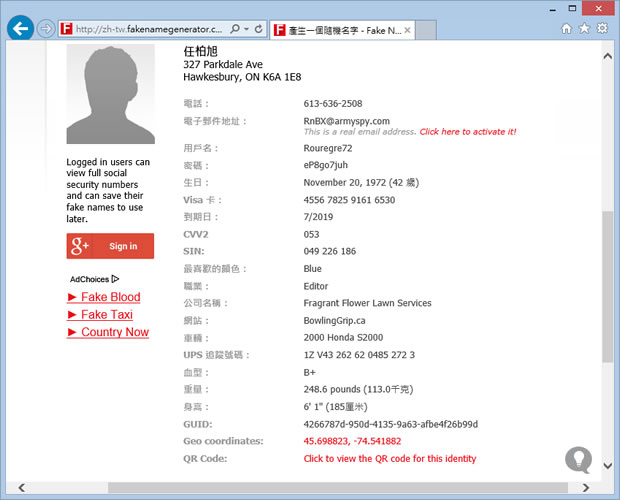Click the browser Forward arrow button
620x500 pixels.
[46, 29]
